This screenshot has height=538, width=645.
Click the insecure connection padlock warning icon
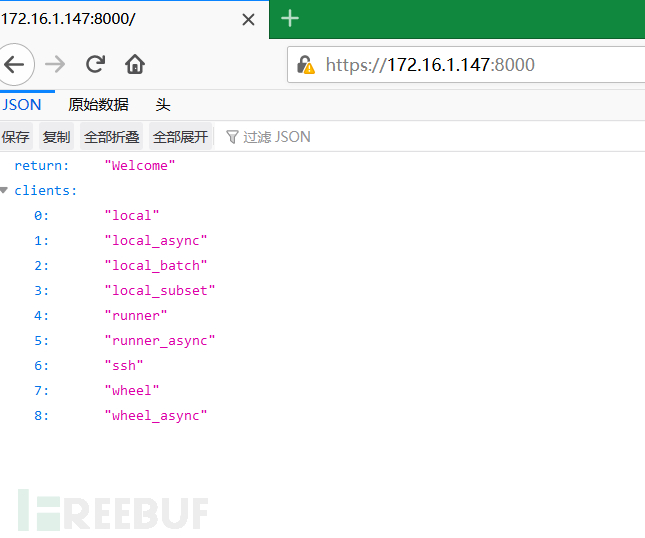pyautogui.click(x=306, y=65)
